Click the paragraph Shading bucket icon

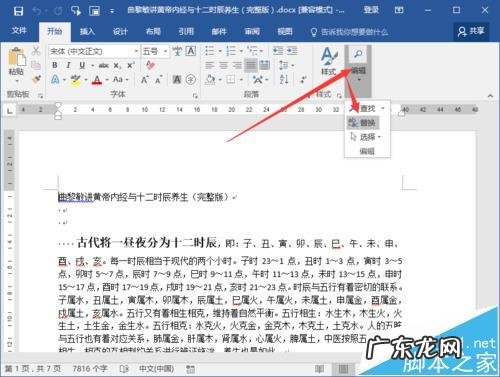coord(210,80)
